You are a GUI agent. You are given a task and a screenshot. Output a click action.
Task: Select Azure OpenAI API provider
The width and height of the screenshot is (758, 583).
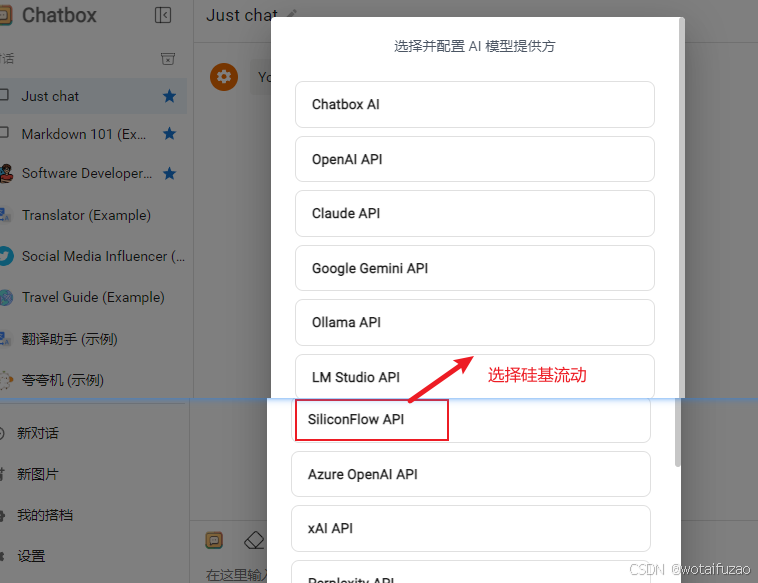coord(471,474)
